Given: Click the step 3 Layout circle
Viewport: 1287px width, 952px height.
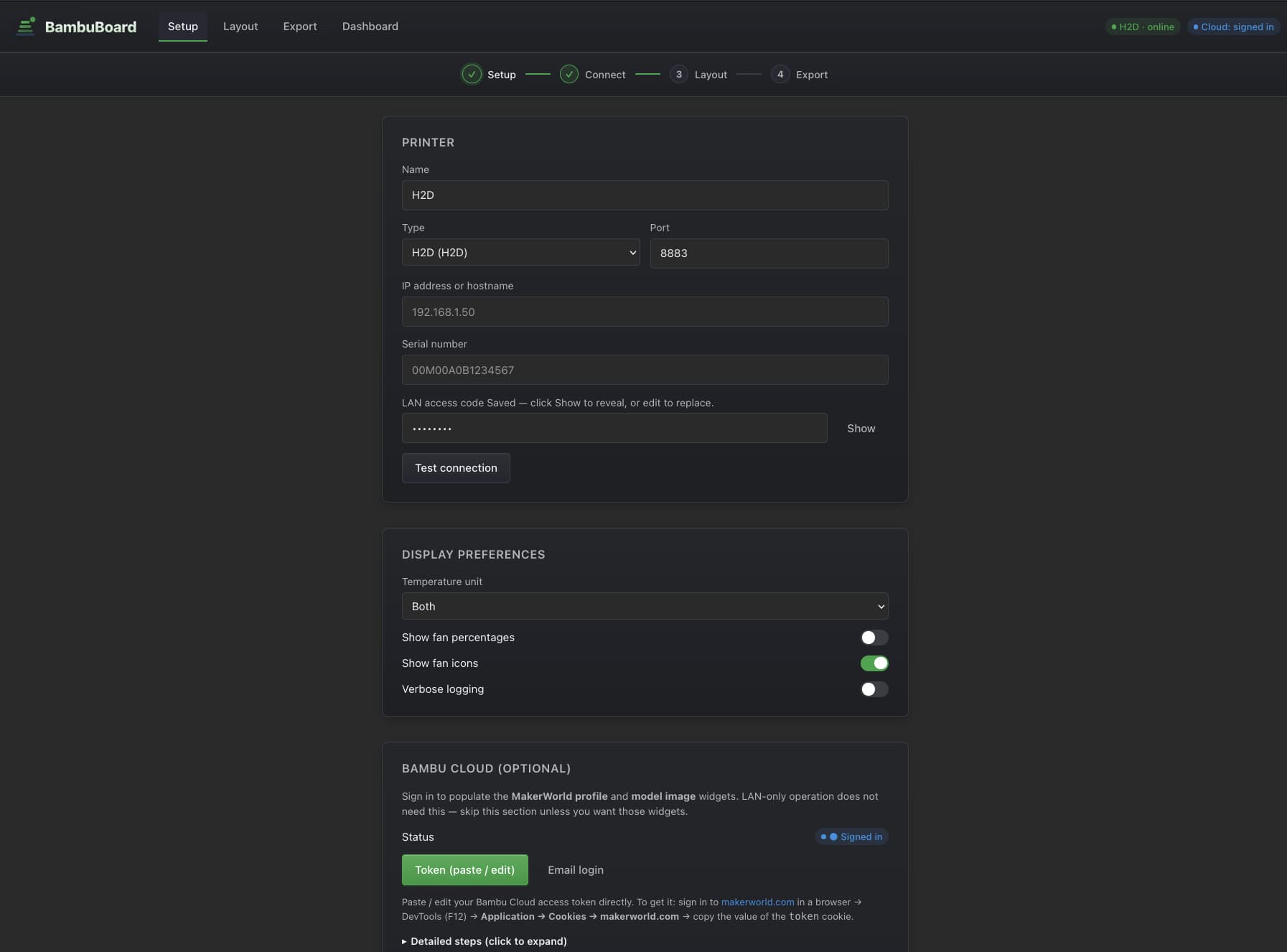Looking at the screenshot, I should (x=679, y=75).
